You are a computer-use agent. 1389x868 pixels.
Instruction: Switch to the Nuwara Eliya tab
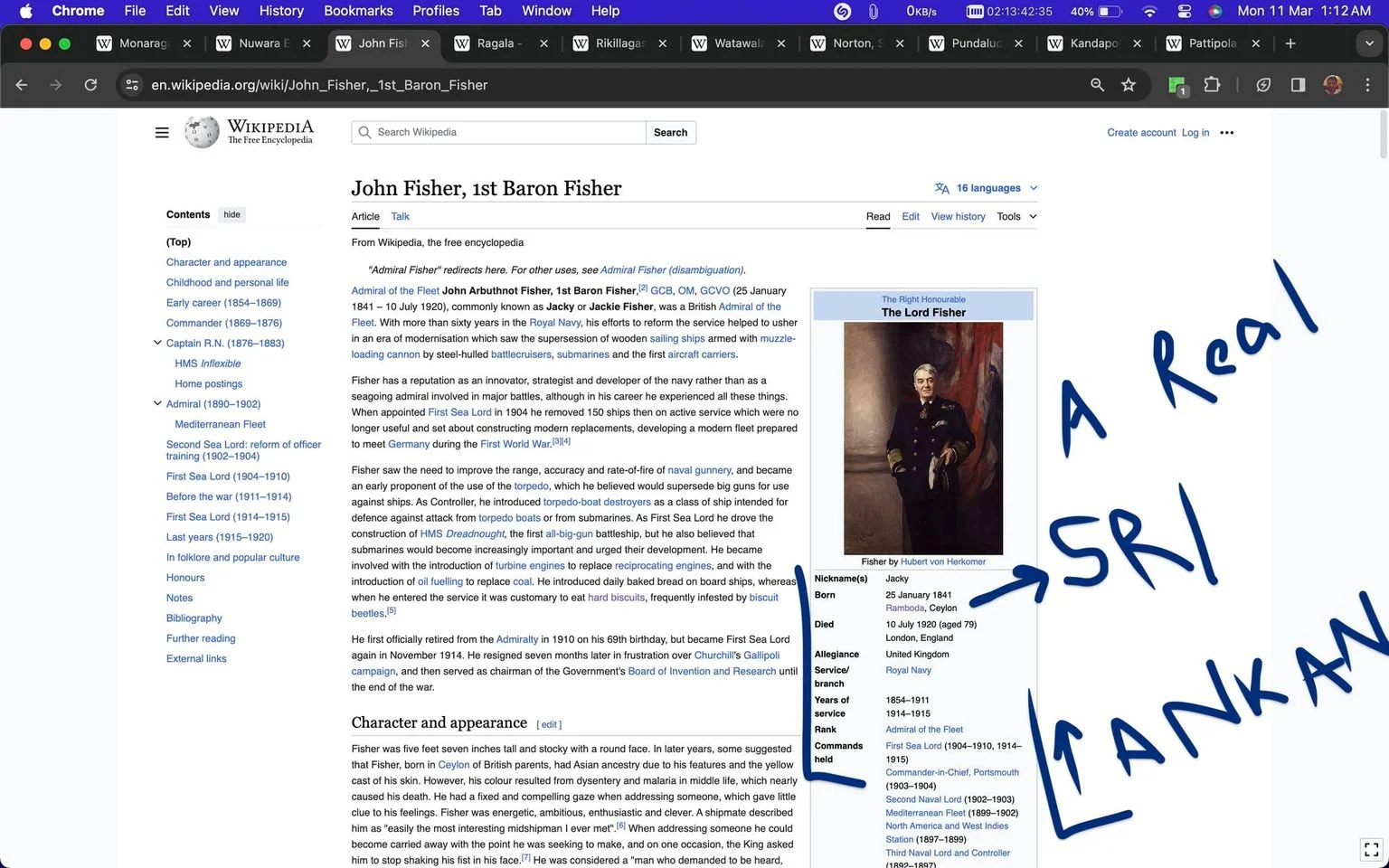tap(264, 43)
